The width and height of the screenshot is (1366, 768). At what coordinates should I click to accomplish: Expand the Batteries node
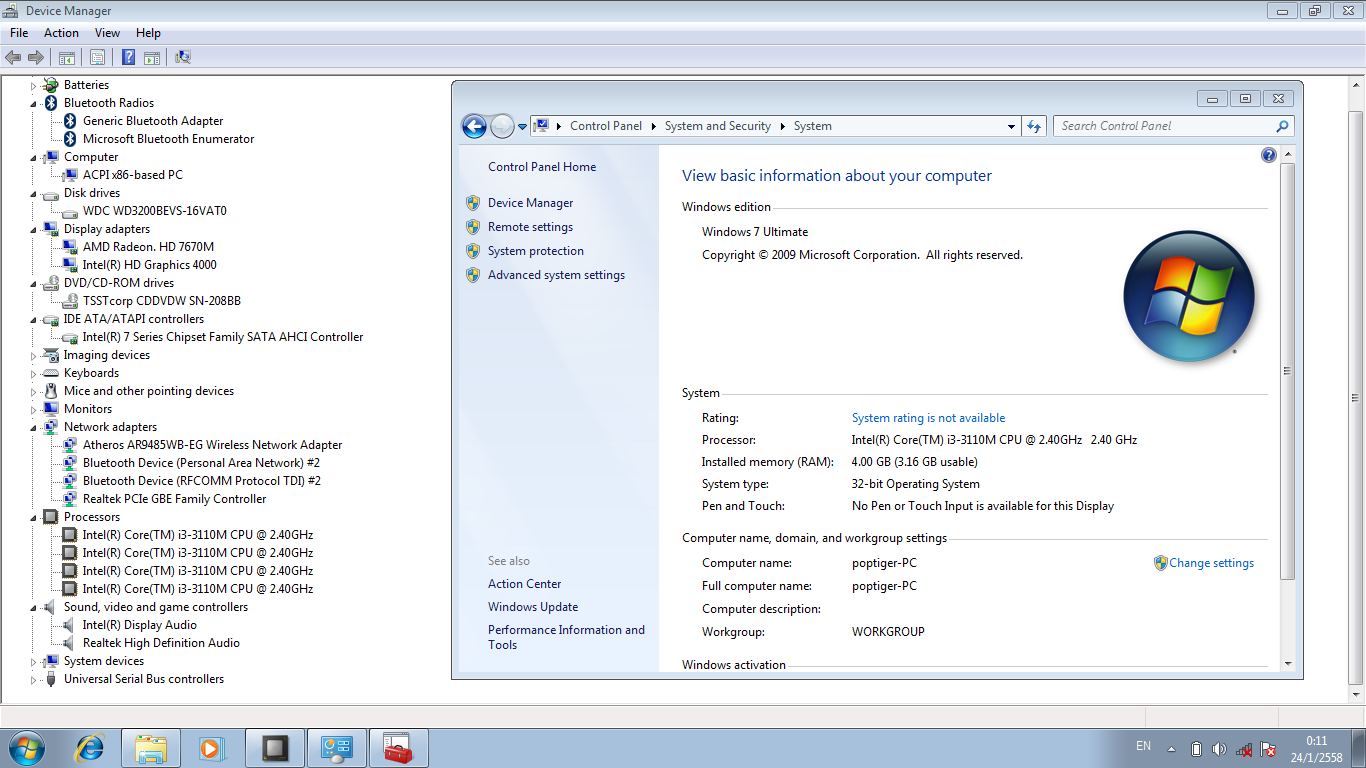pyautogui.click(x=33, y=86)
